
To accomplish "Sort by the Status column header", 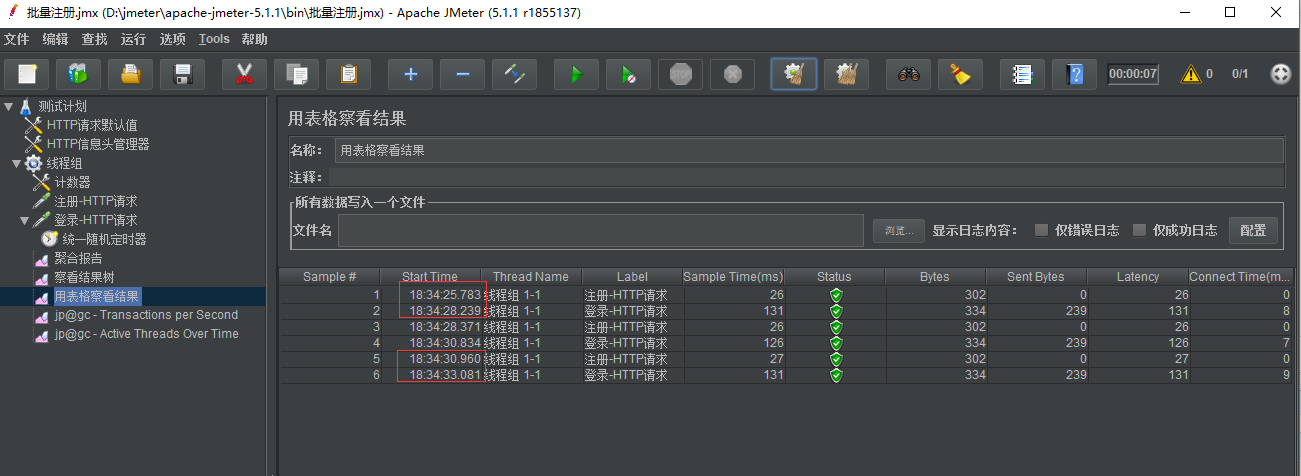I will (834, 277).
